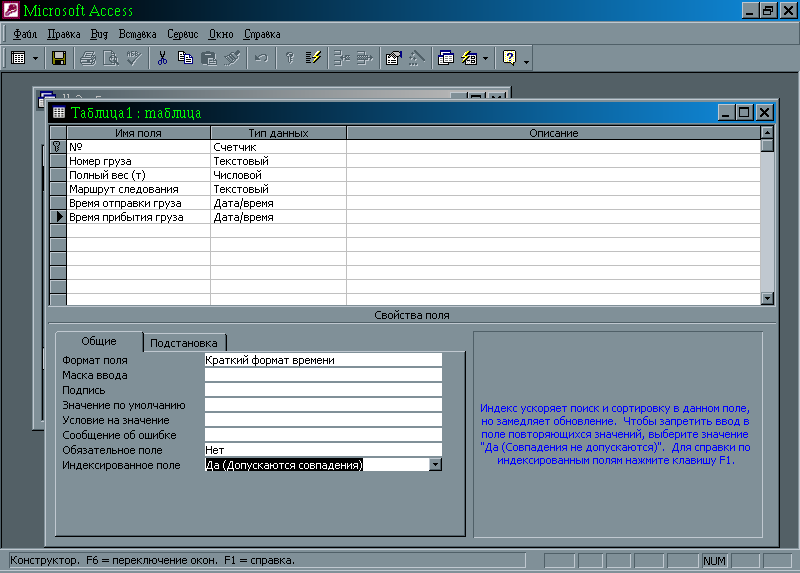Click the description cell for the № field
This screenshot has height=573, width=800.
[554, 147]
